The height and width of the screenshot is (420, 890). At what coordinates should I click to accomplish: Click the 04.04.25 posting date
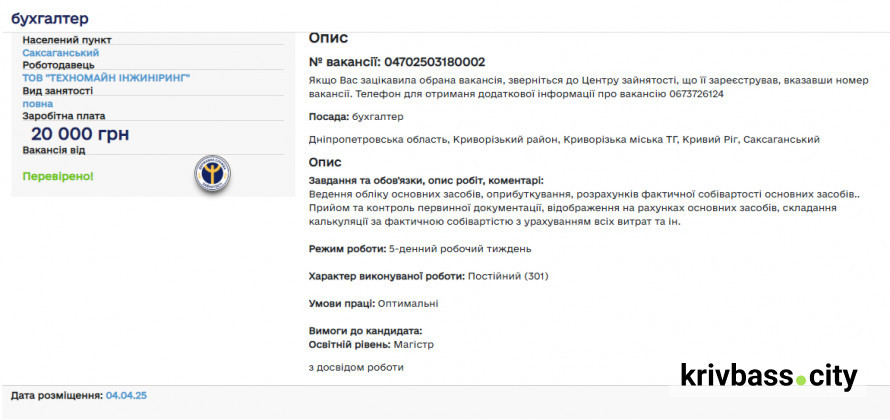pos(126,395)
